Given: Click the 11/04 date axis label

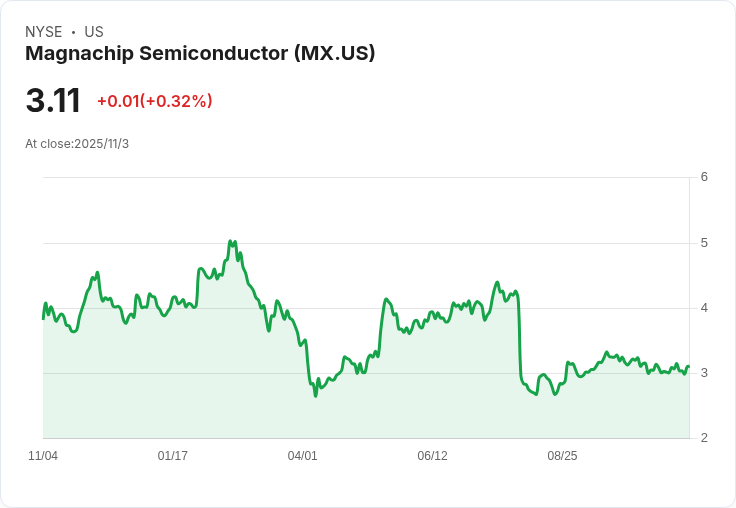Looking at the screenshot, I should tap(43, 456).
